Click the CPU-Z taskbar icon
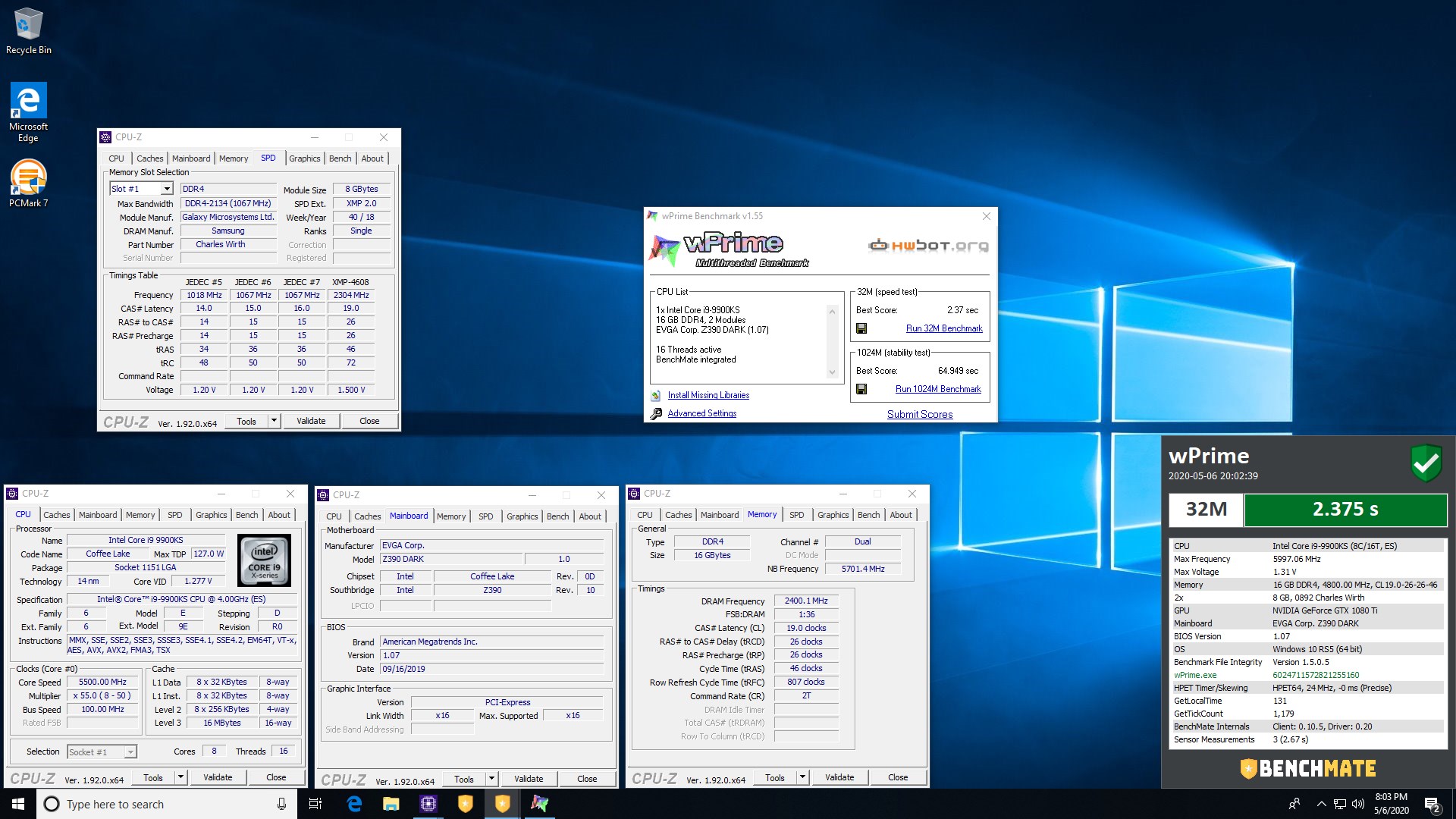The image size is (1456, 819). click(x=428, y=804)
